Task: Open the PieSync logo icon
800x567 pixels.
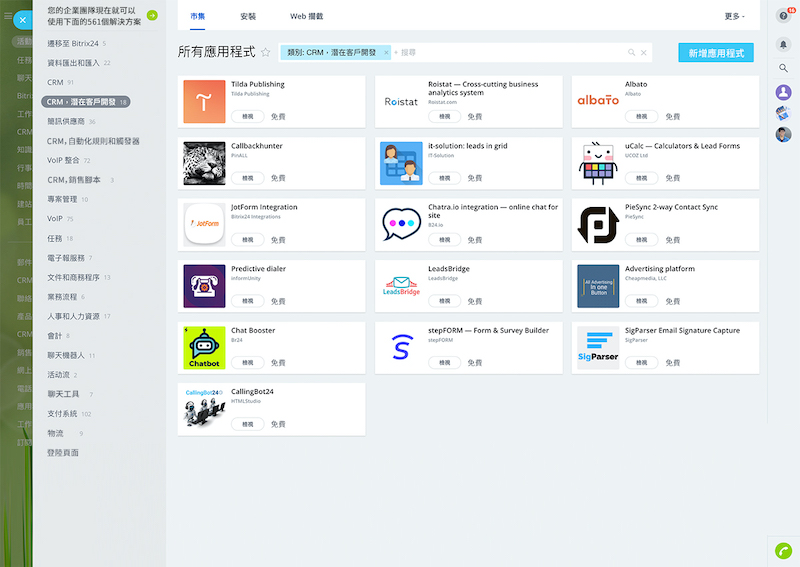Action: [x=598, y=225]
